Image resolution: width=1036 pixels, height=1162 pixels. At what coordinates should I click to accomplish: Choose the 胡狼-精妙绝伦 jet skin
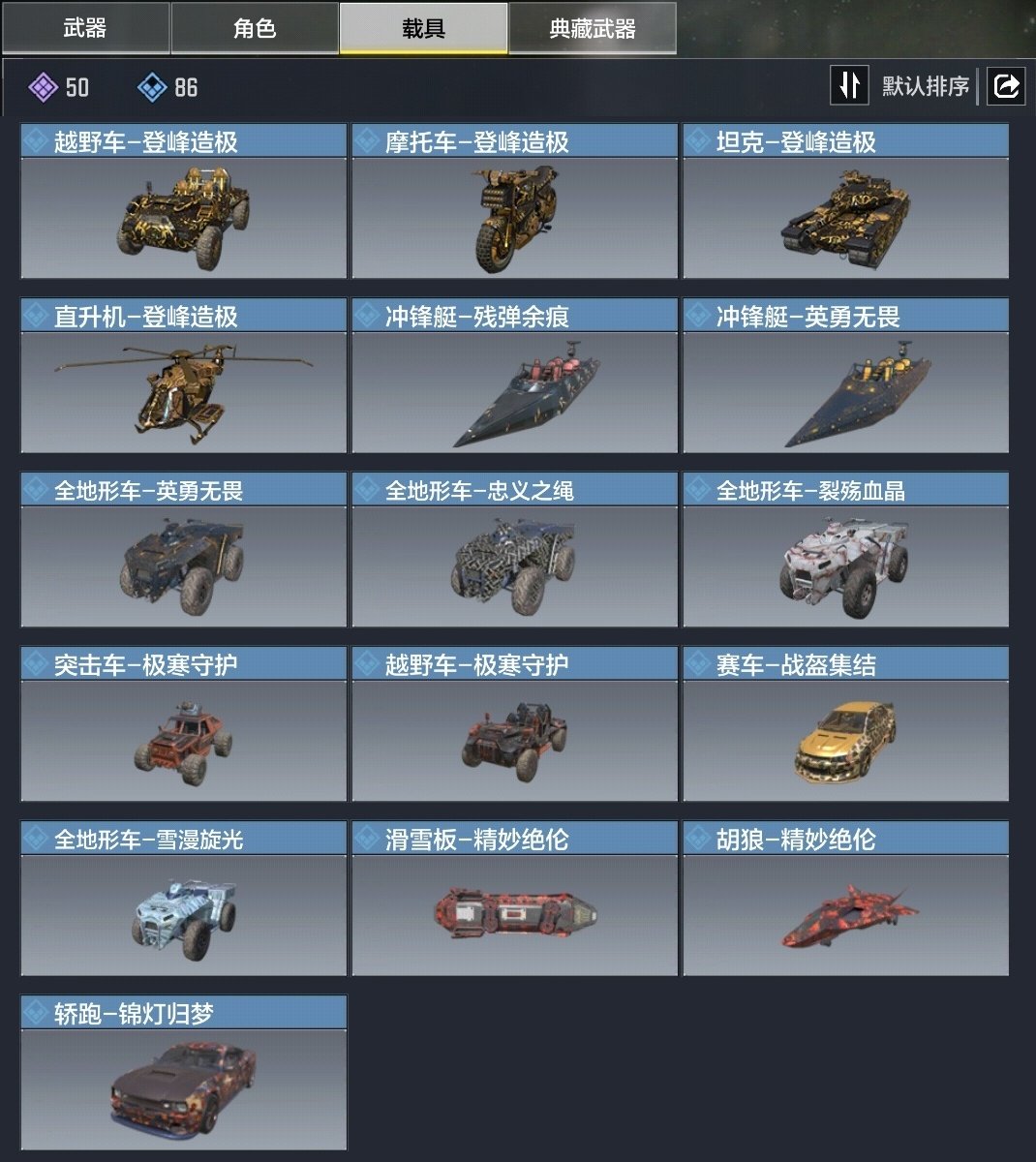pyautogui.click(x=846, y=899)
